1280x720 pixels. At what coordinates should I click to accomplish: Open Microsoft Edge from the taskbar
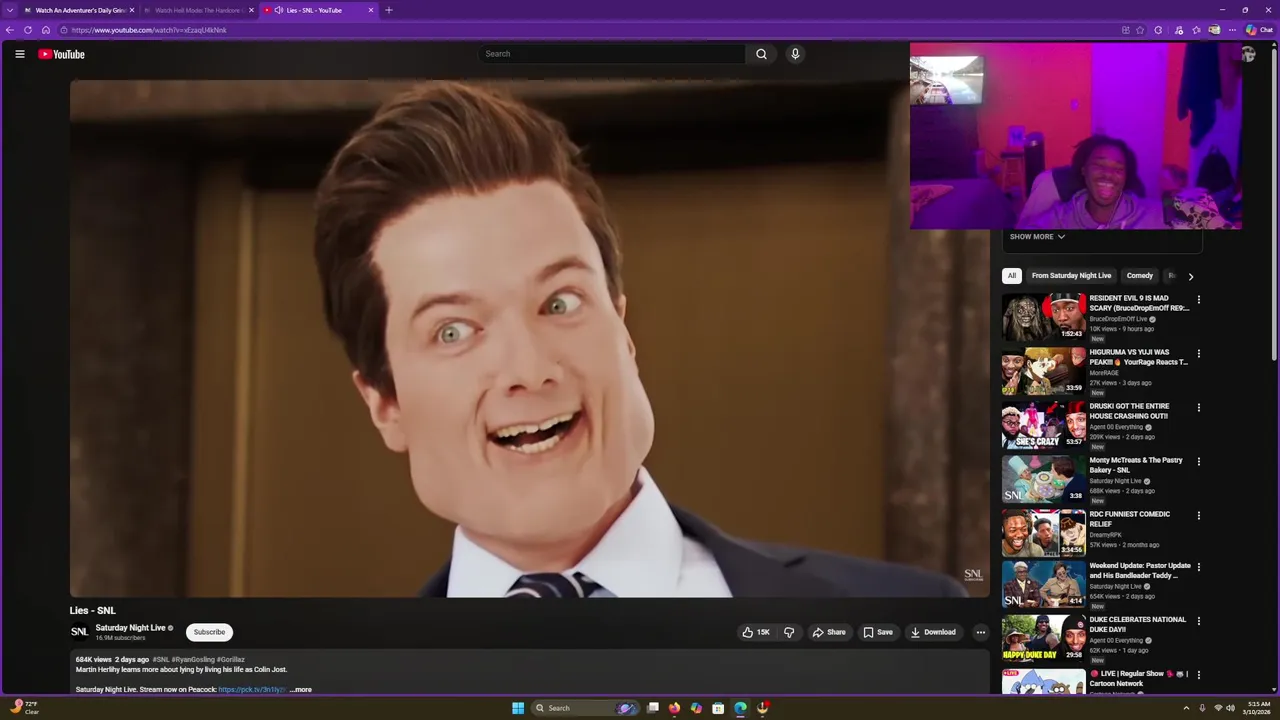(x=740, y=708)
